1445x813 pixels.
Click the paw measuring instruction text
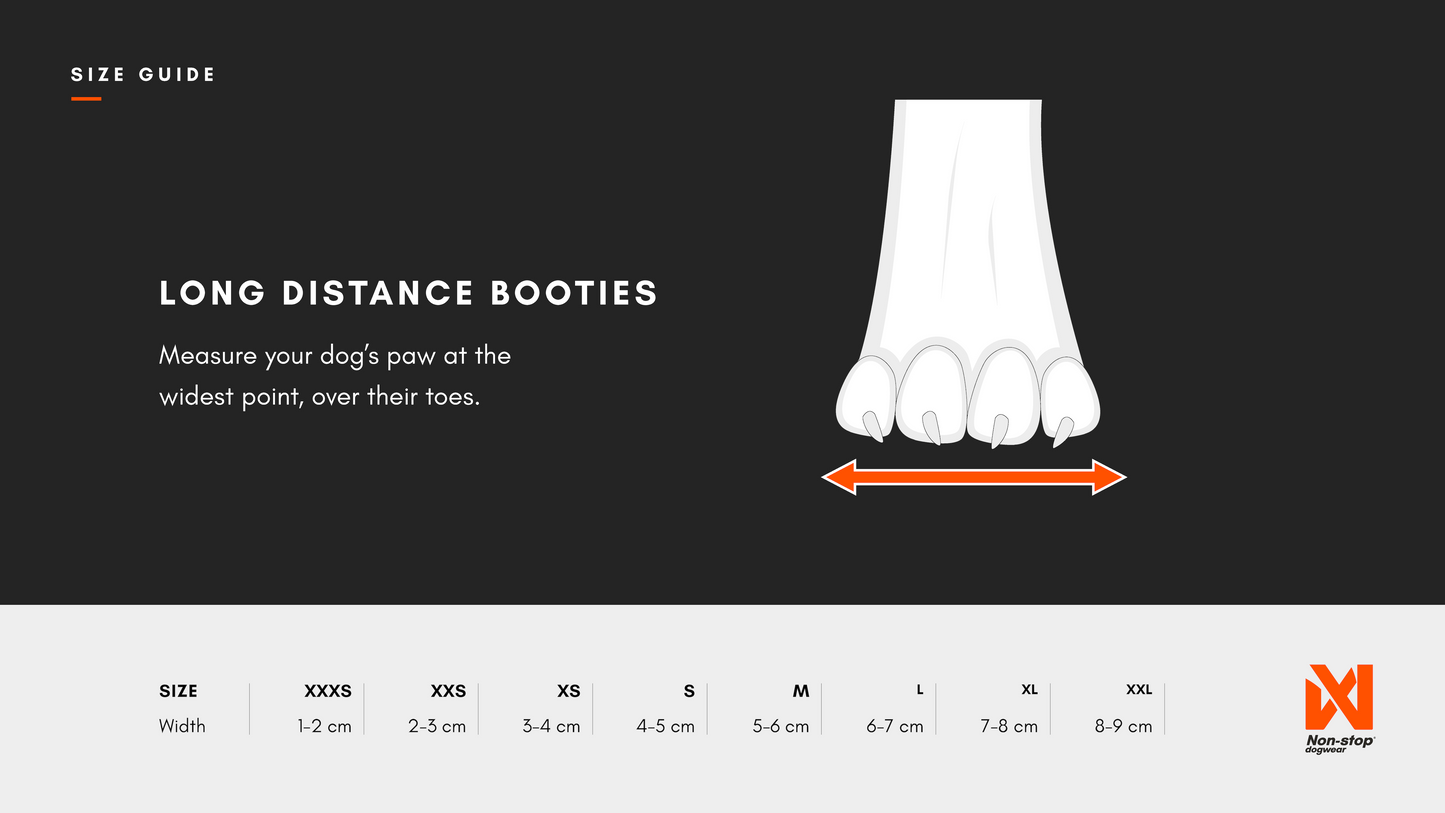[335, 376]
